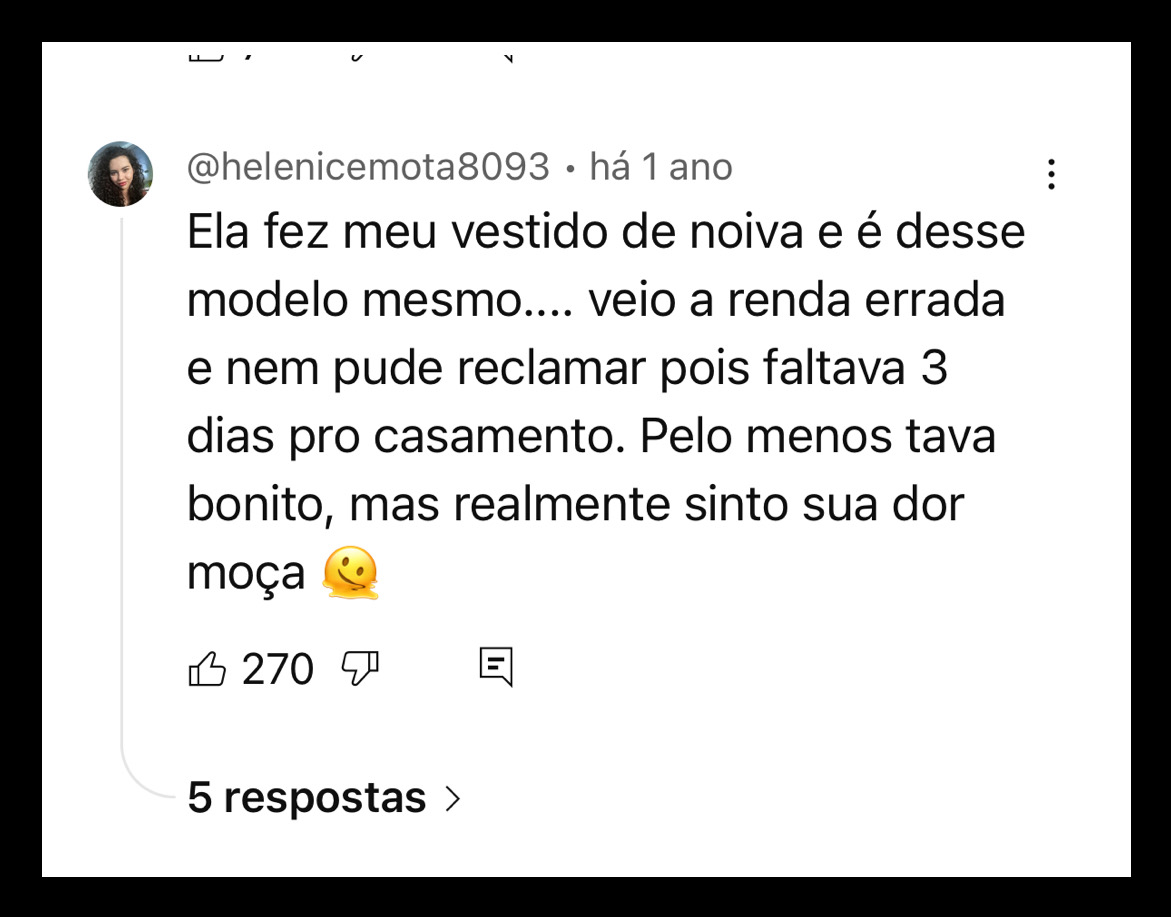Click the cut-off reply icon at top

(x=507, y=55)
